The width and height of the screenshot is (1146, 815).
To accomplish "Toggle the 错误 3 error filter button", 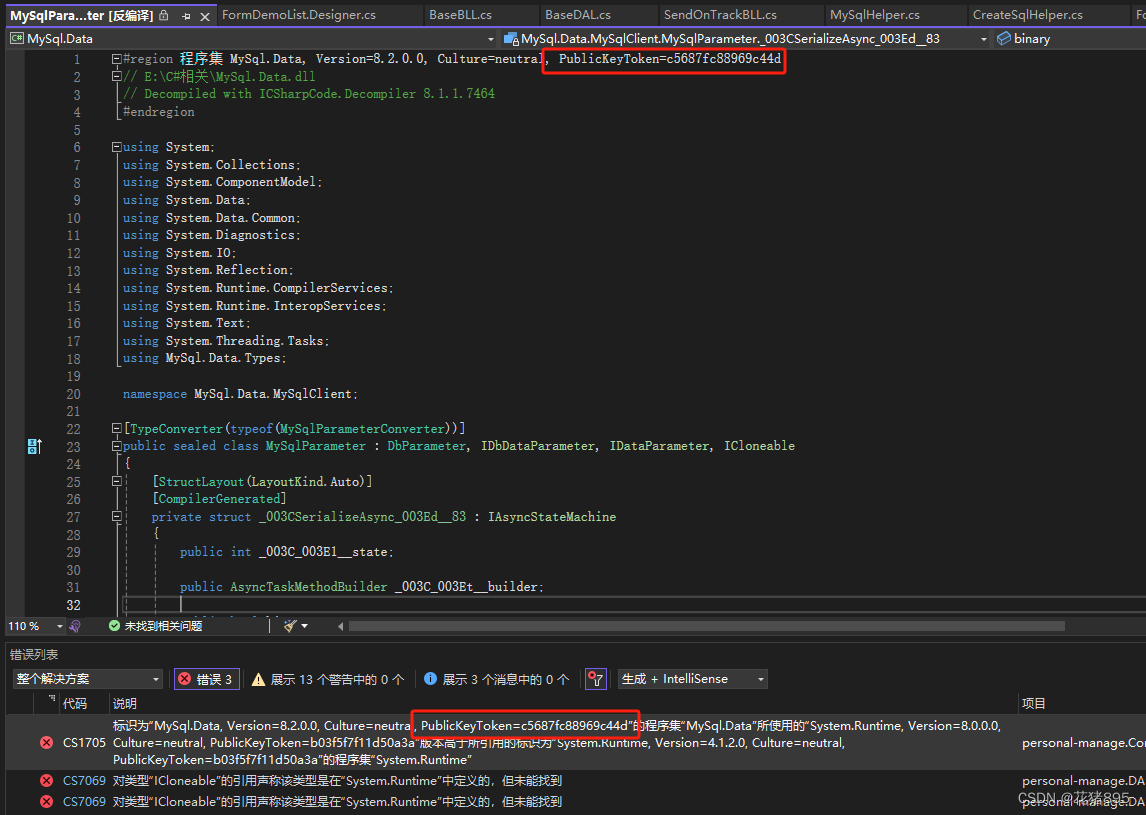I will 206,679.
